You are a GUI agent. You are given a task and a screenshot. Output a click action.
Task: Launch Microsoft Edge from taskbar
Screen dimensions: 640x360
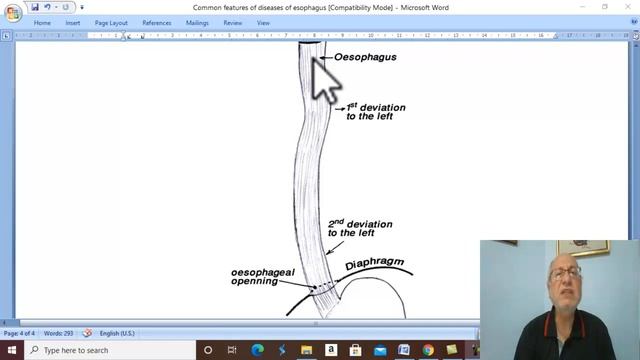[257, 350]
